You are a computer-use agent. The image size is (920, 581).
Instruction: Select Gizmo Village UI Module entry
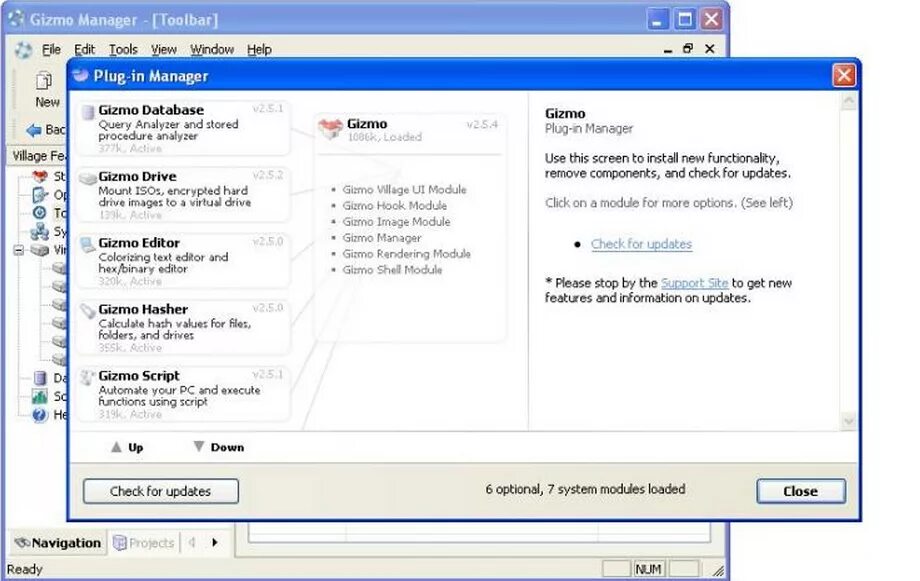click(404, 190)
